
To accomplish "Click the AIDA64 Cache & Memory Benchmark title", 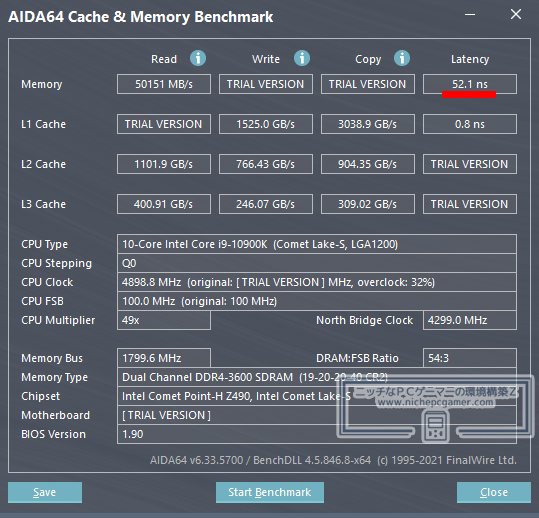I will (141, 16).
